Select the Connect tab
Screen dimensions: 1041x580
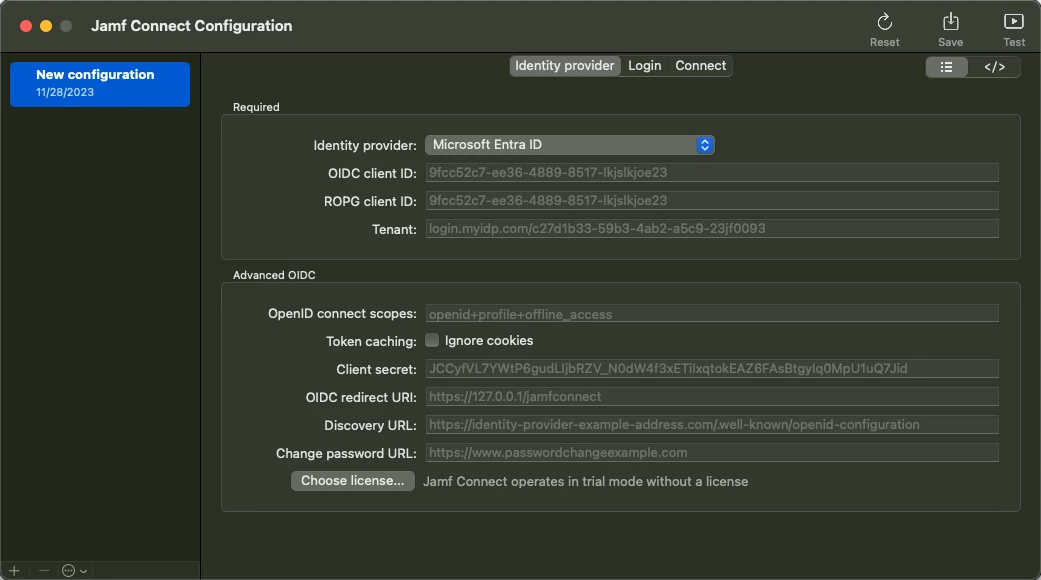click(700, 66)
